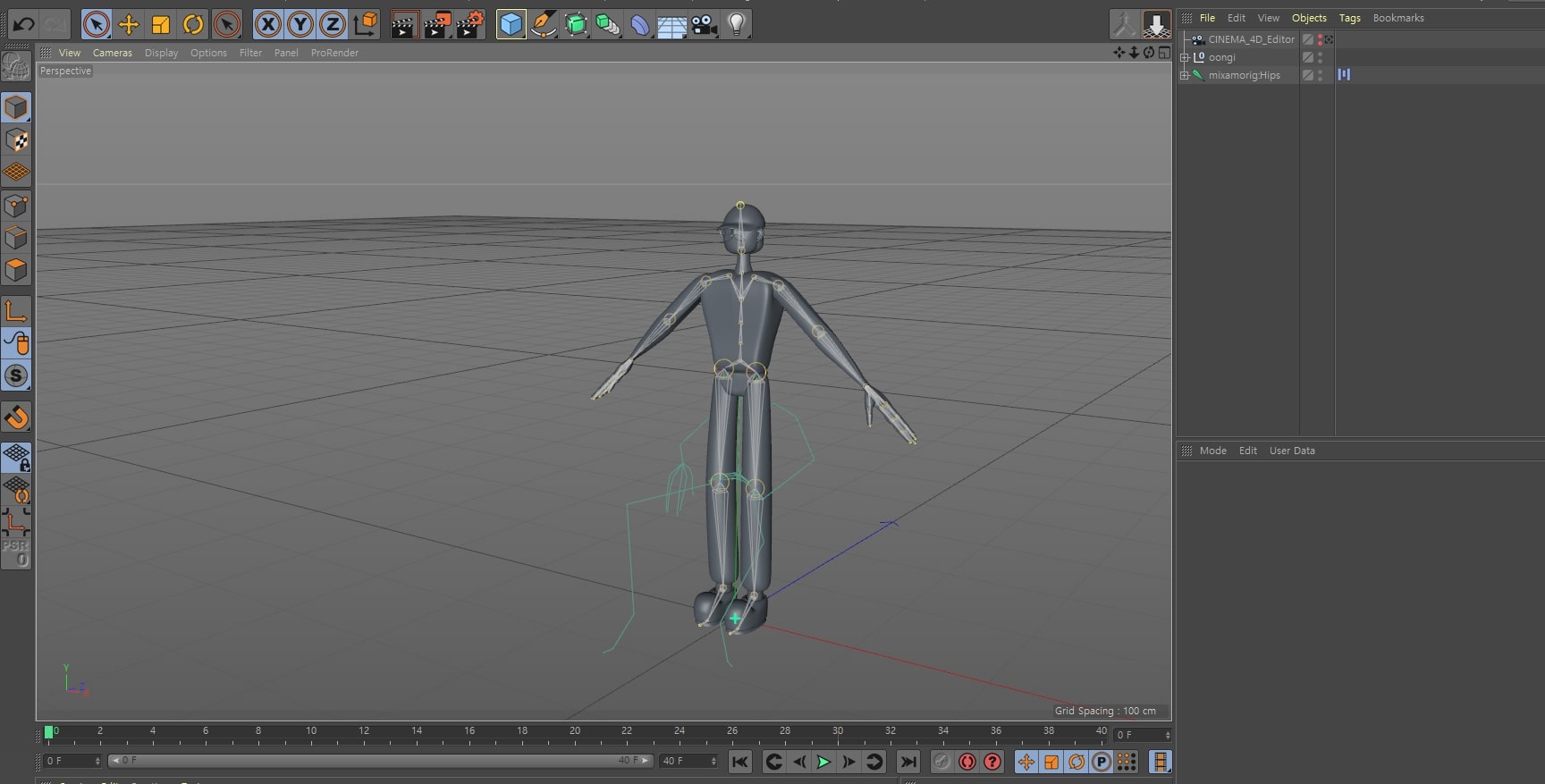
Task: Toggle viewport Solo S icon
Action: [x=16, y=375]
